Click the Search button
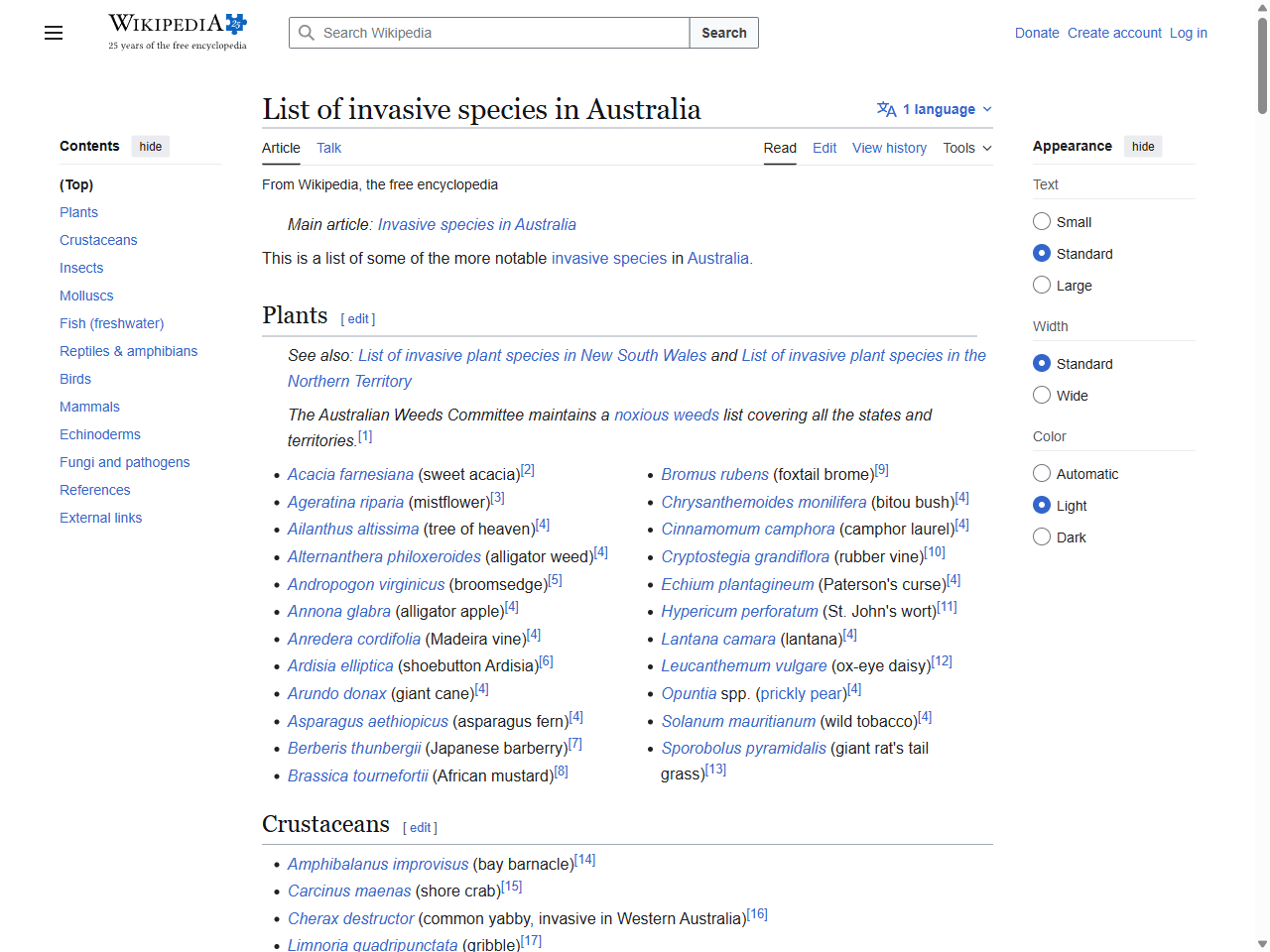Image resolution: width=1270 pixels, height=952 pixels. point(724,33)
